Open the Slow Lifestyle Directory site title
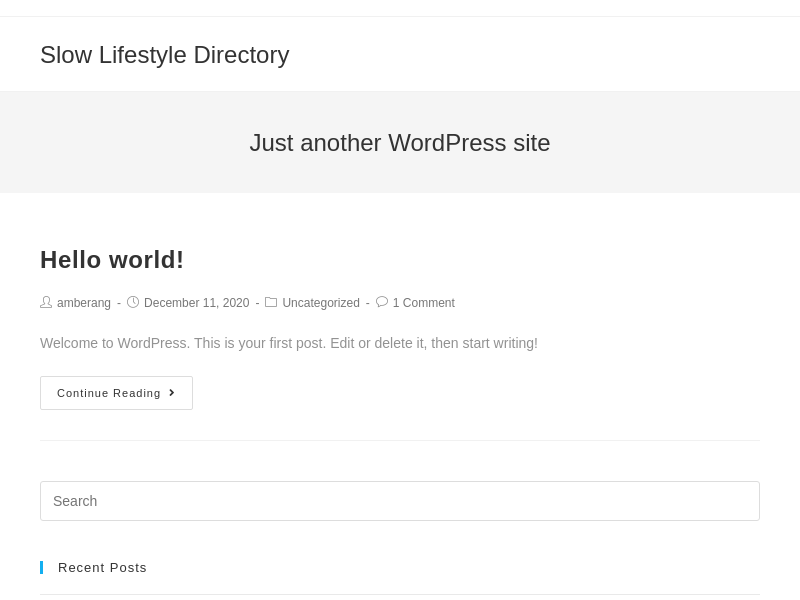This screenshot has height=600, width=800. [x=164, y=55]
